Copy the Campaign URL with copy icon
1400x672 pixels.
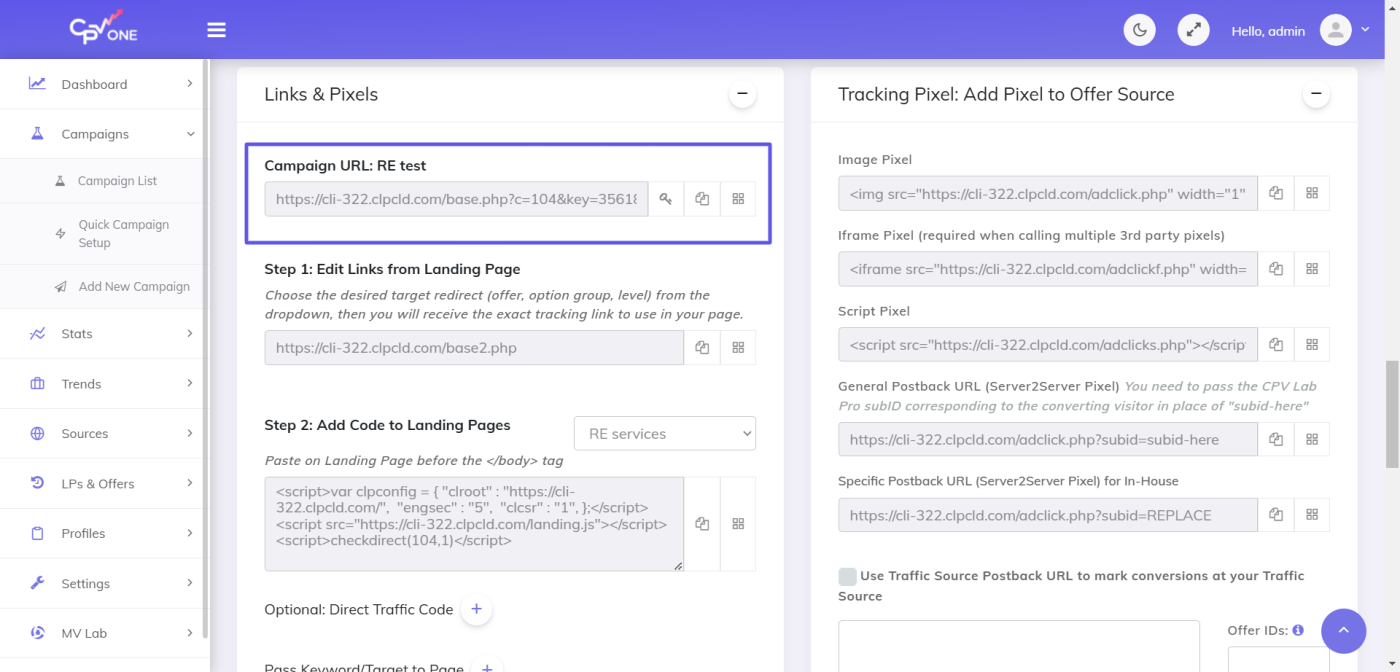click(702, 199)
